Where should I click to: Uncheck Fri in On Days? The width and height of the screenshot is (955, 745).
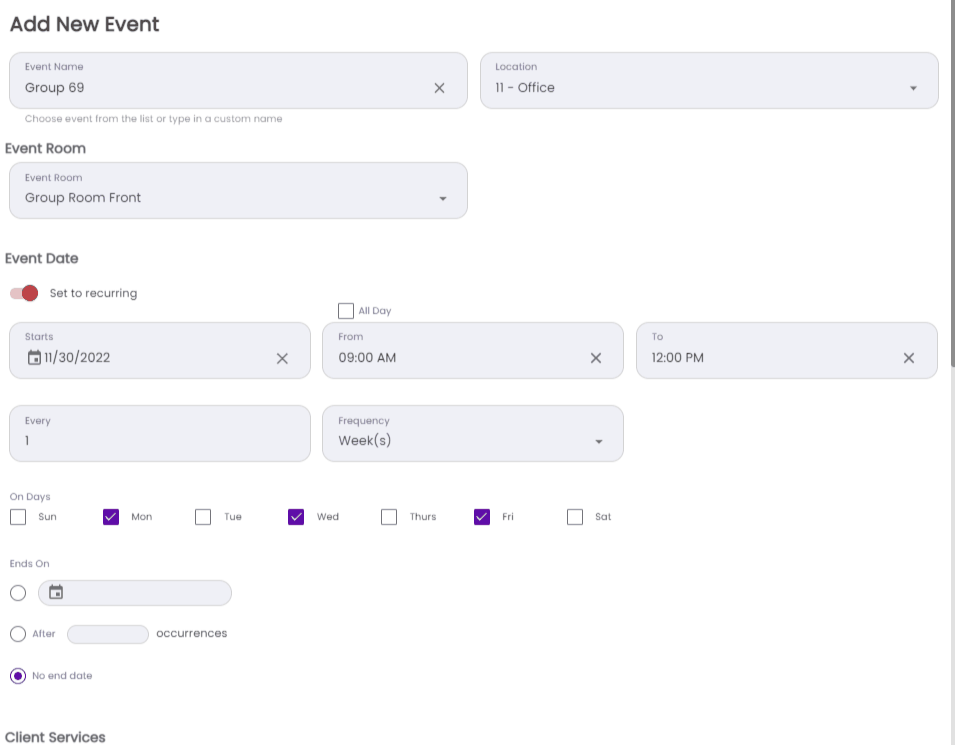tap(482, 517)
